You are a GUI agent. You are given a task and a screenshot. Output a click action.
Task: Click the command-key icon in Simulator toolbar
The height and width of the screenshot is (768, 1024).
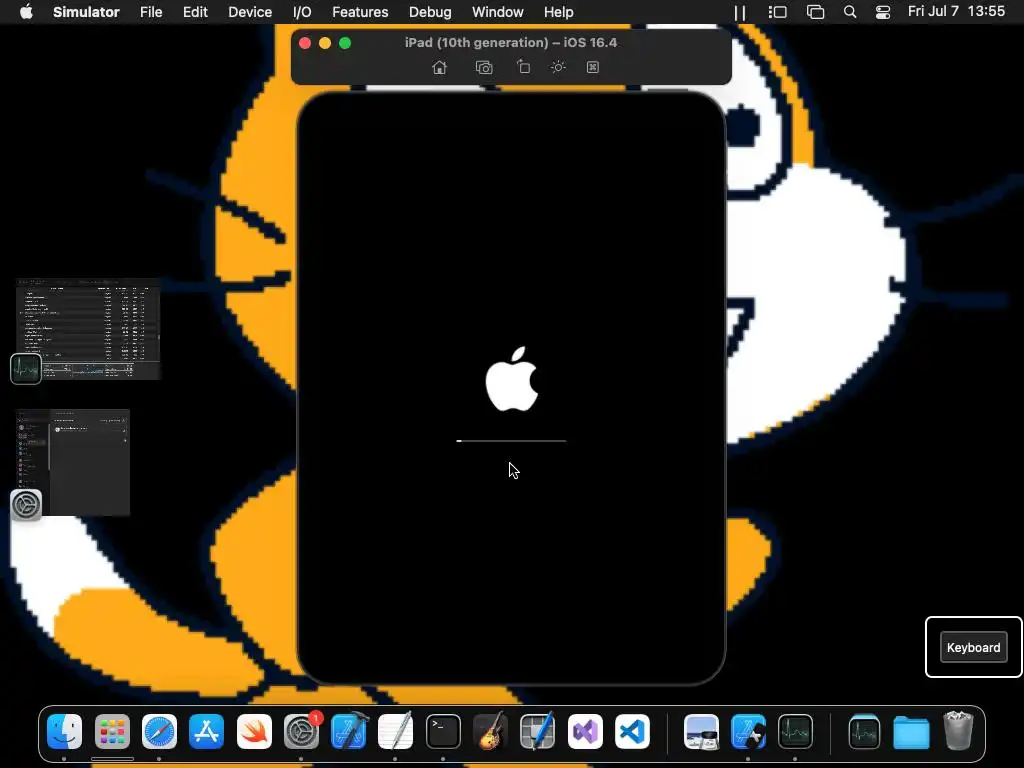coord(592,67)
